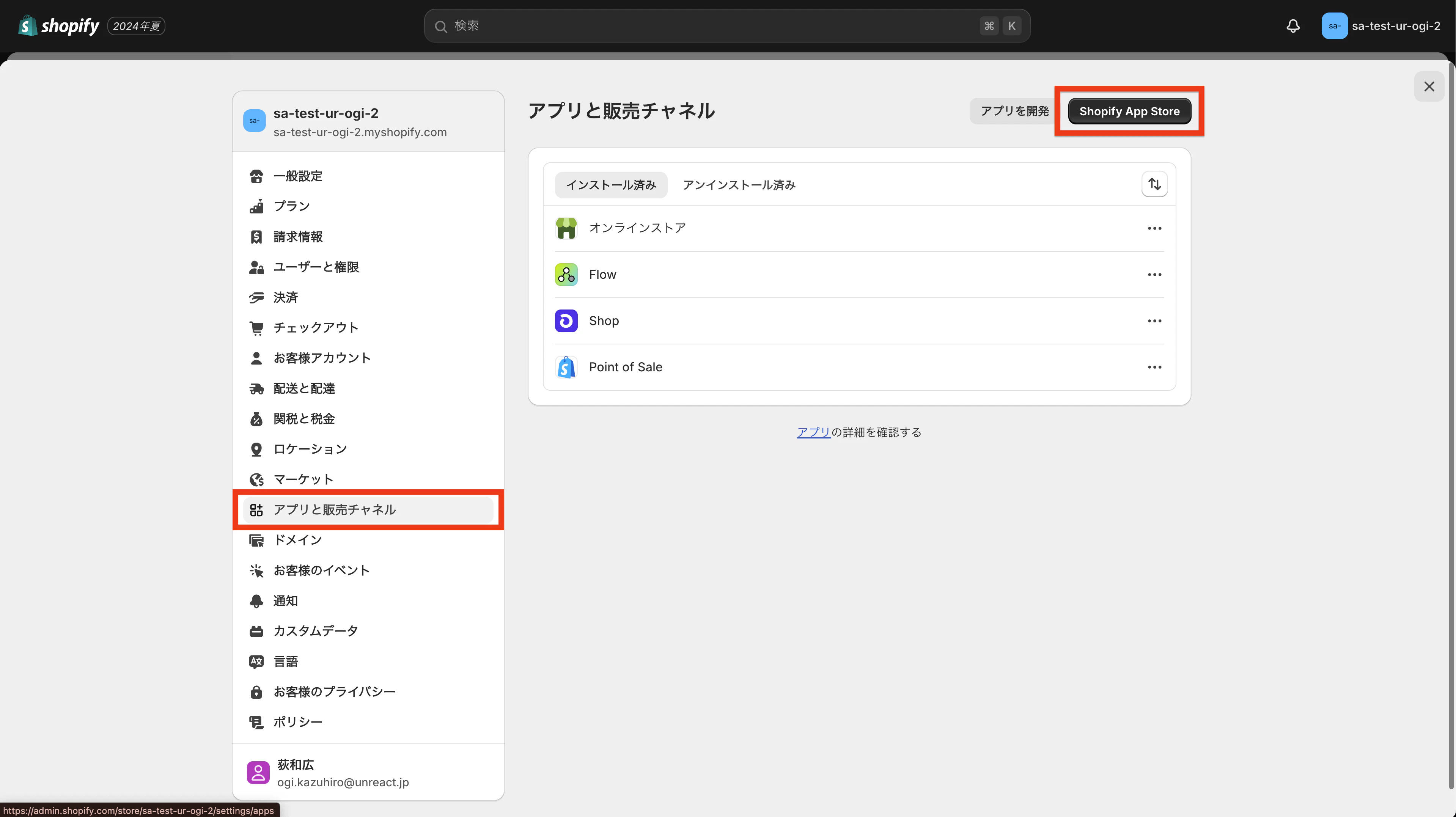Click the アプリと販売チャネル grid icon
Viewport: 1456px width, 817px height.
point(256,510)
